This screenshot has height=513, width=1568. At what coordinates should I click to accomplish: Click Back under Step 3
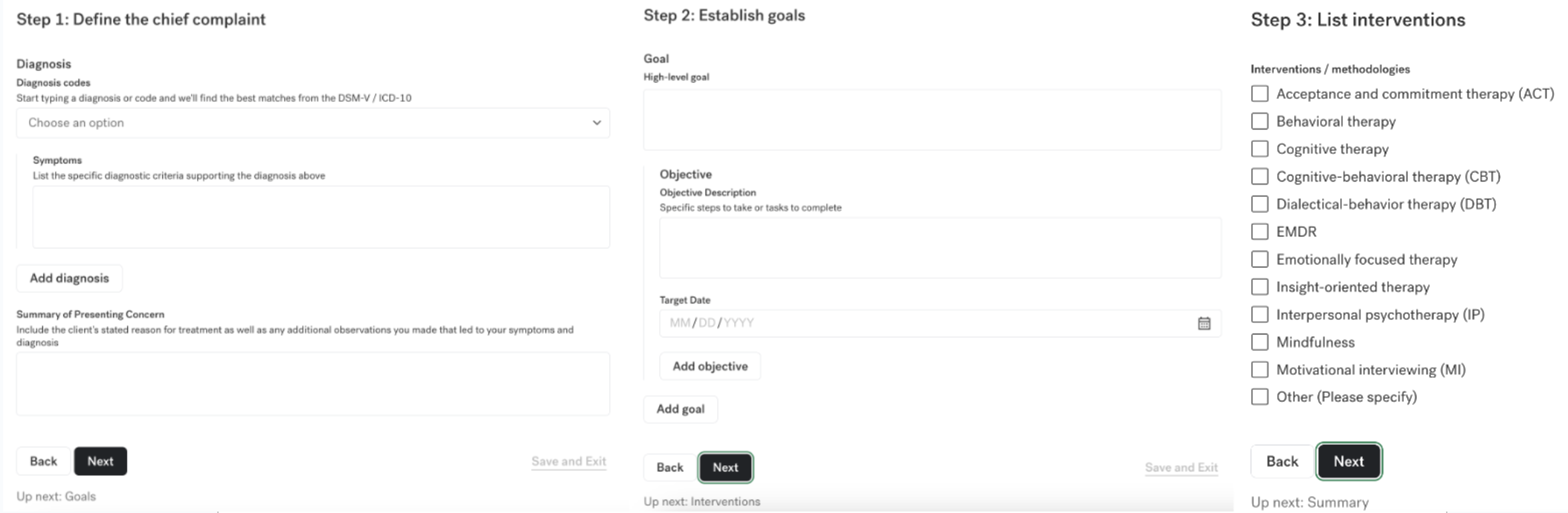click(x=1281, y=461)
